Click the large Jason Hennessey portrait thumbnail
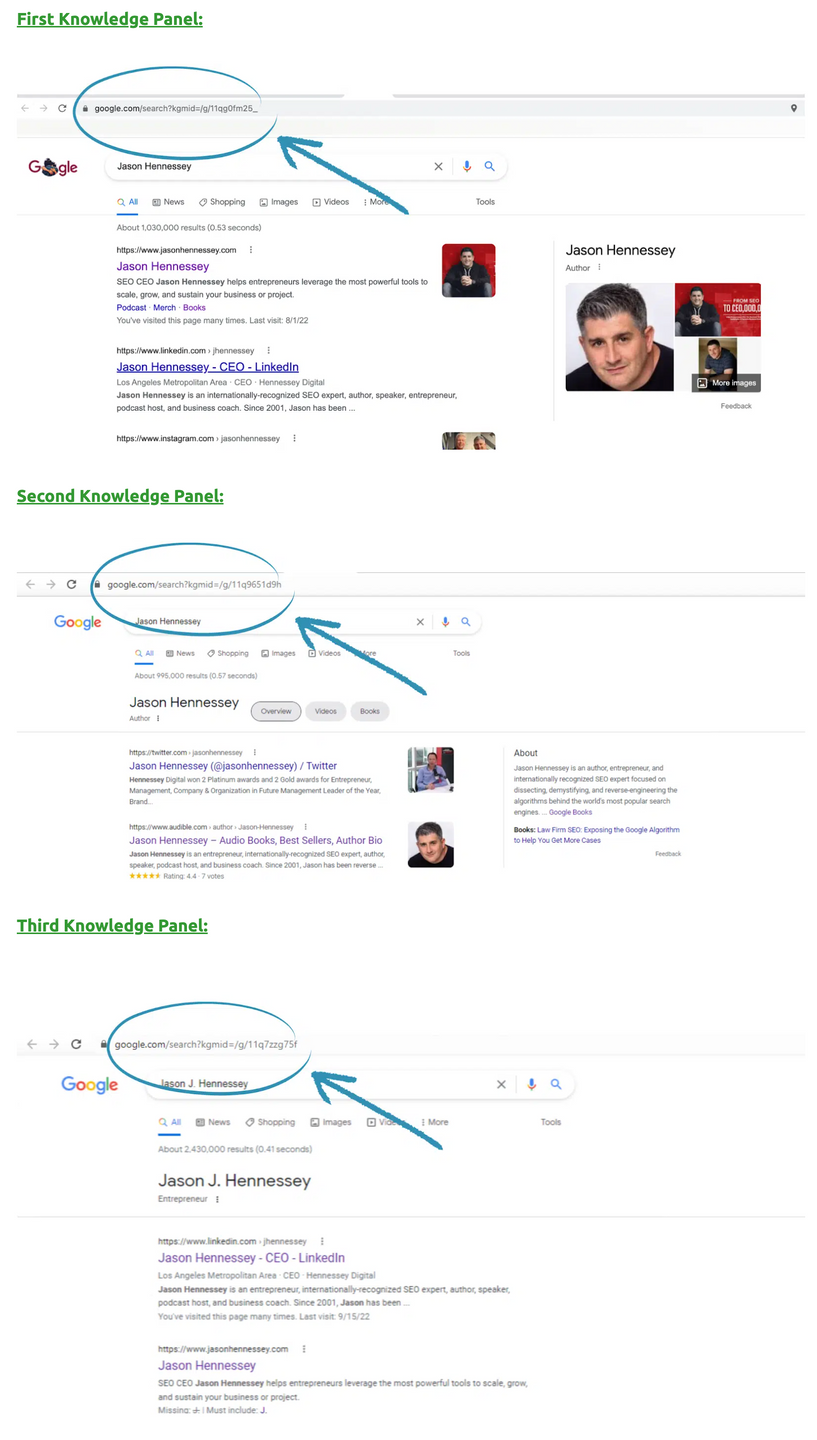This screenshot has height=1440, width=817. [619, 337]
